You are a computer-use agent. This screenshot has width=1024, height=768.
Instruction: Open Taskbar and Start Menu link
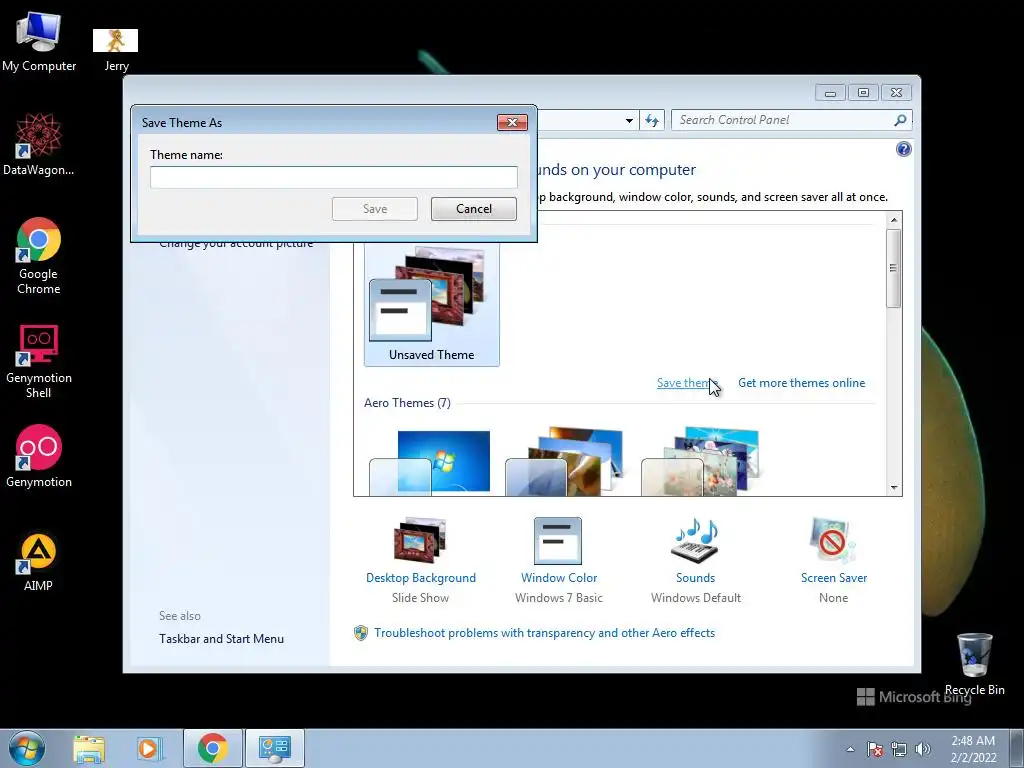221,639
